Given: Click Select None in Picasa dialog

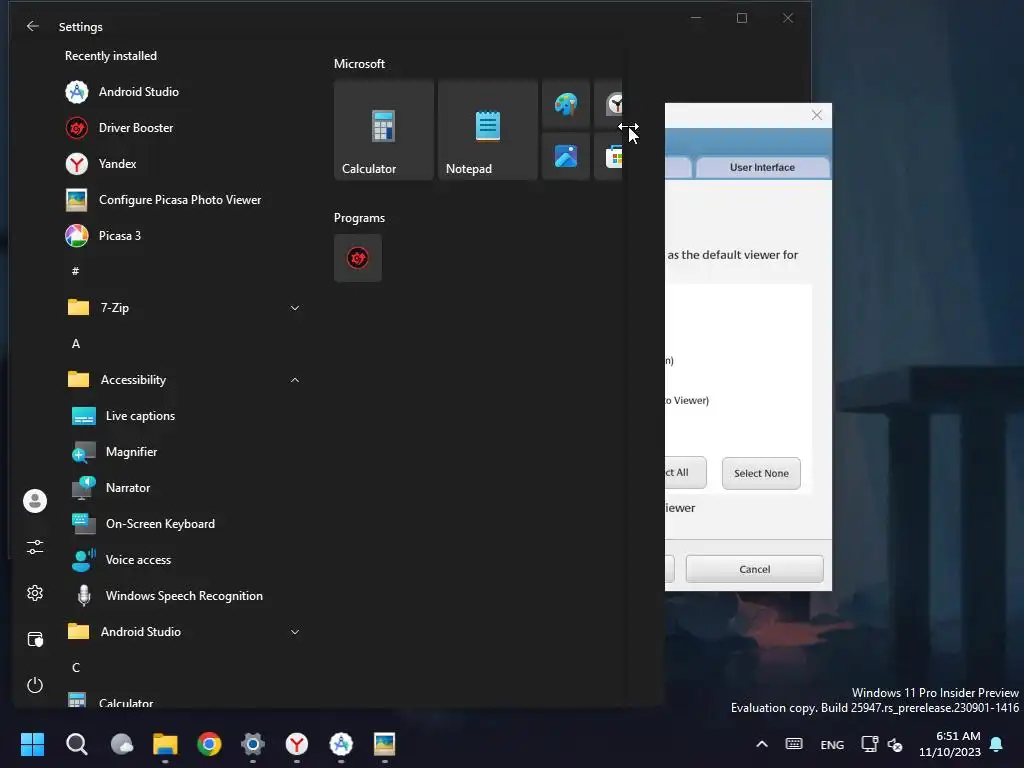Looking at the screenshot, I should [x=761, y=473].
